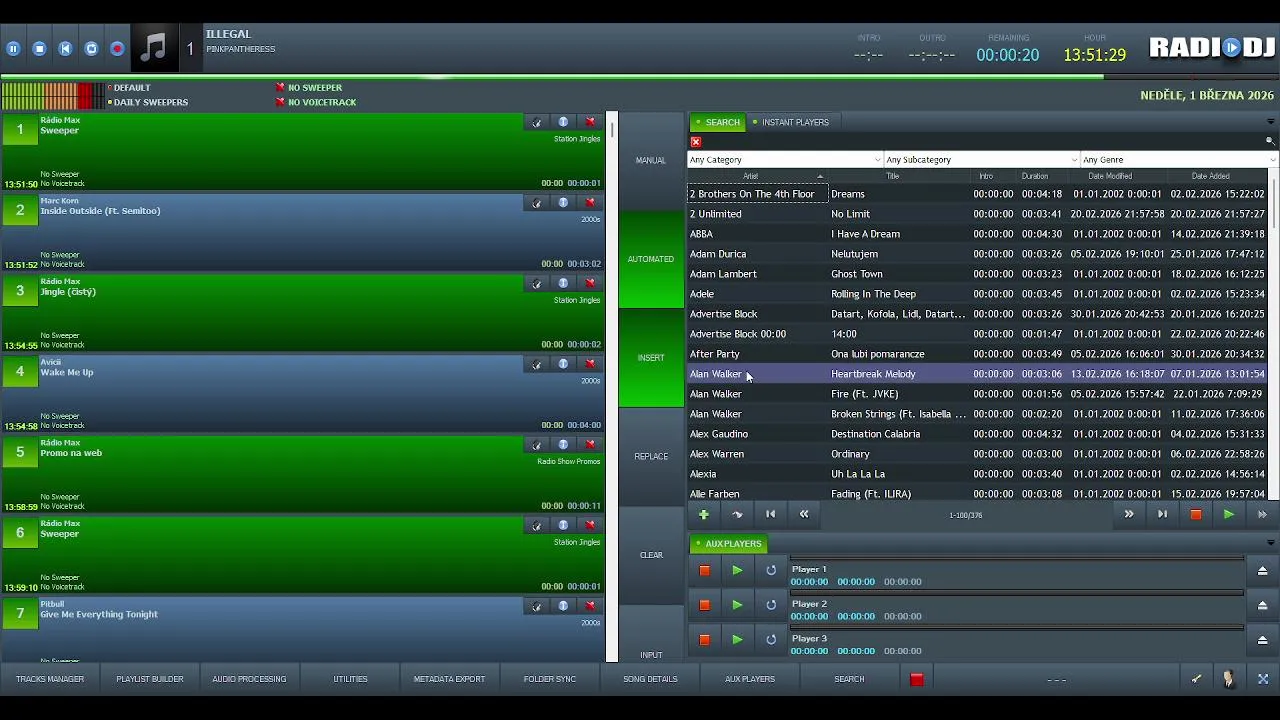The width and height of the screenshot is (1280, 720).
Task: Clear the search with red X icon
Action: point(696,142)
